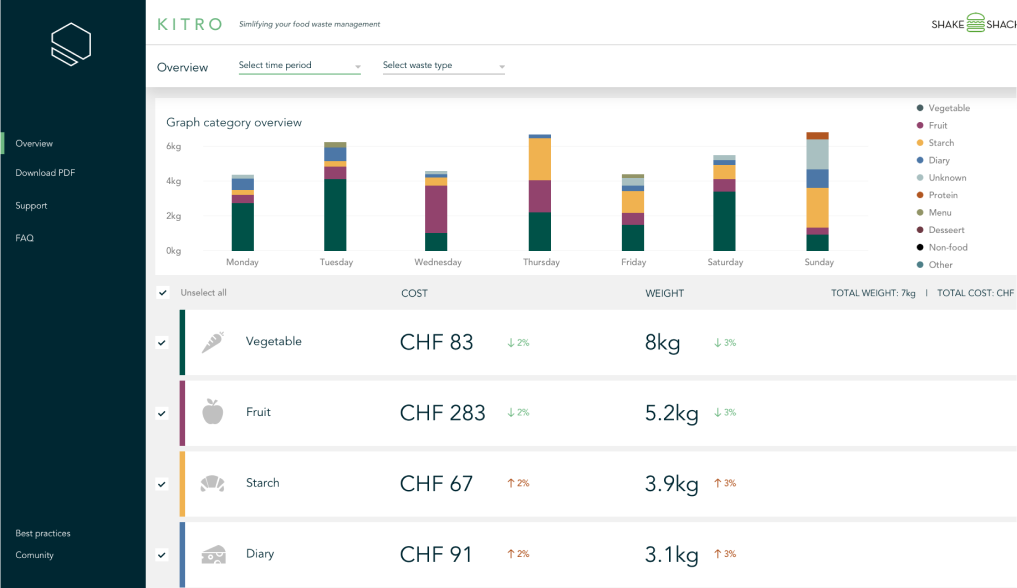Screen dimensions: 1017x588
Task: Click the Wednesday axis label
Action: [438, 262]
